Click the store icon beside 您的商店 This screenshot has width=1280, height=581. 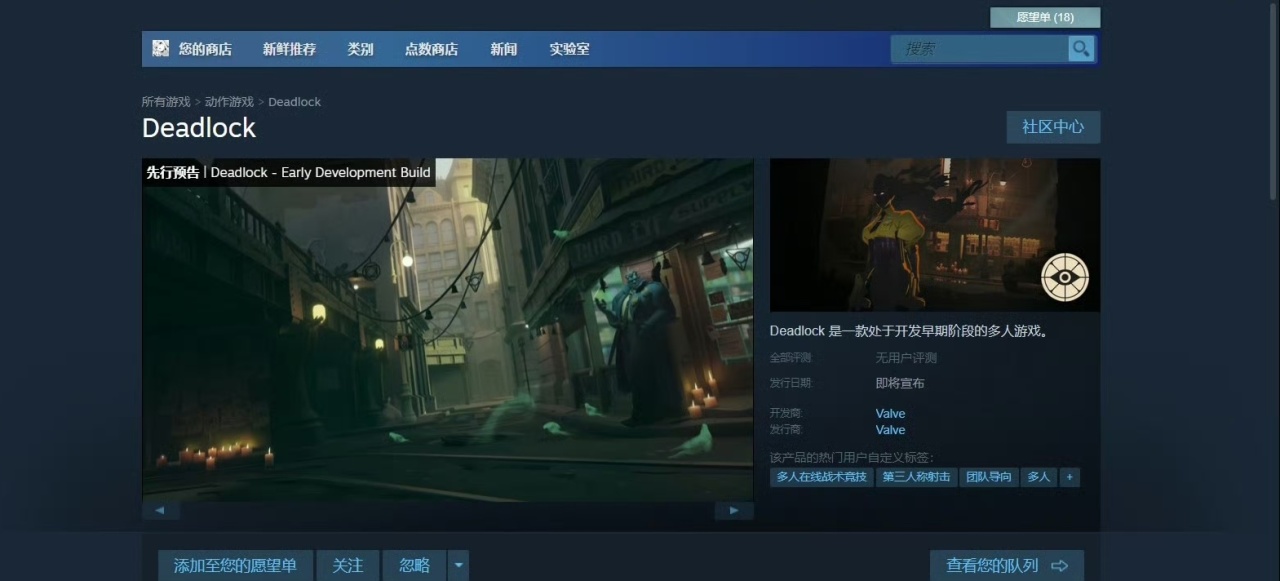160,48
